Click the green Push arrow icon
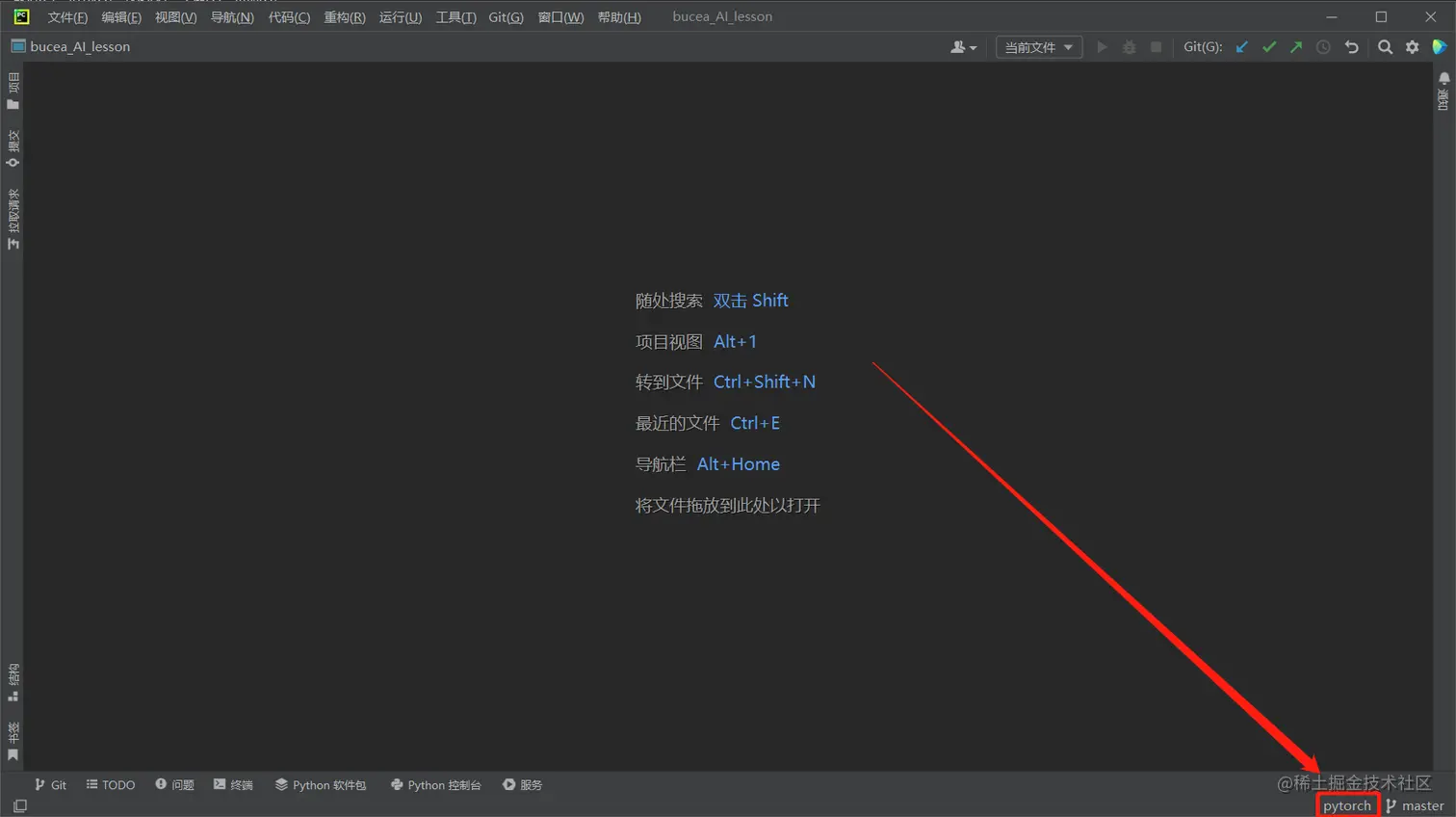Image resolution: width=1456 pixels, height=817 pixels. 1296,47
